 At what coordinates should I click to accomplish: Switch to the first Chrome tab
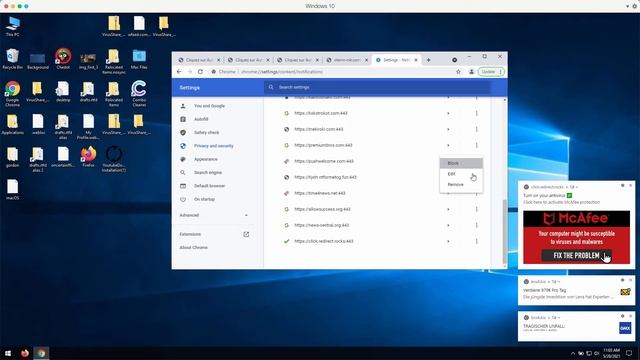tap(199, 60)
